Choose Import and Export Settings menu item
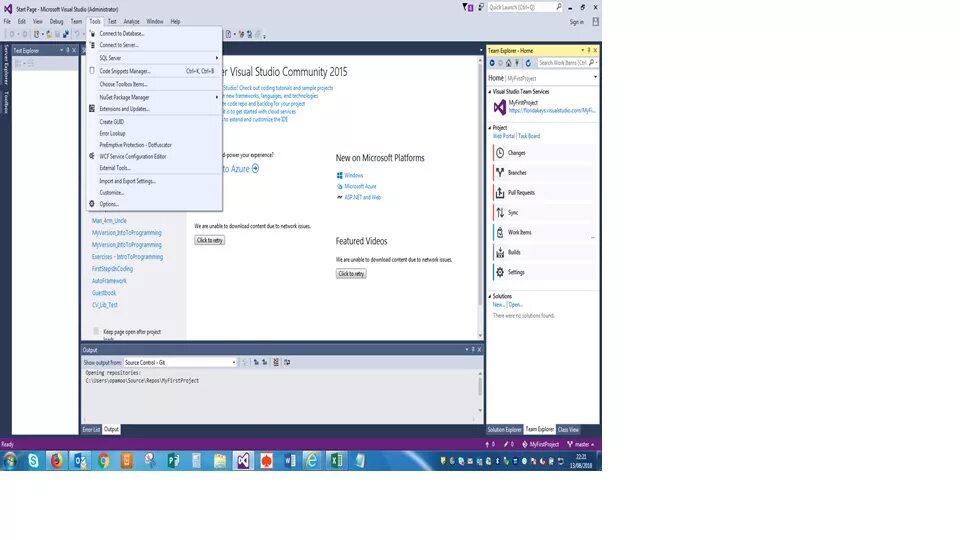 [154, 181]
